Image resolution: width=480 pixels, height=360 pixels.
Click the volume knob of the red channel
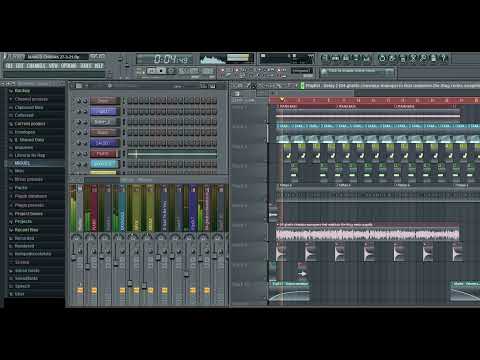85,154
